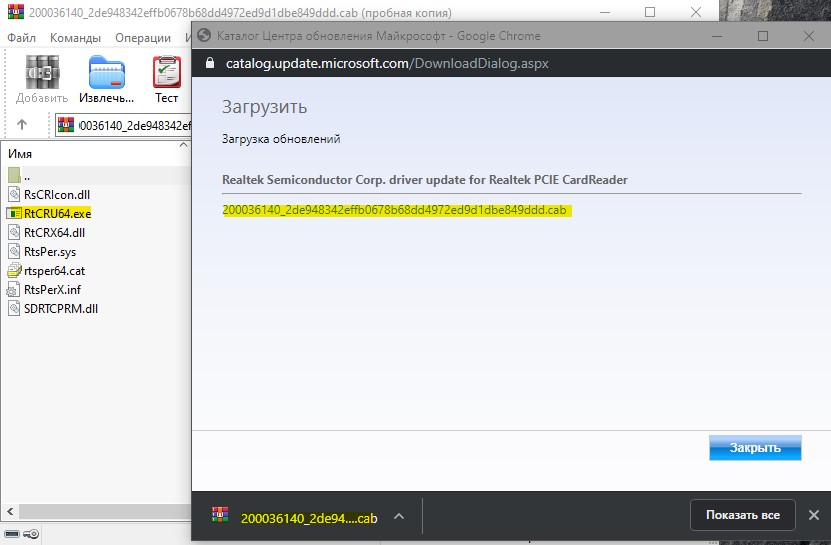Click the rtsper64.cat certificate icon
831x545 pixels.
14,271
